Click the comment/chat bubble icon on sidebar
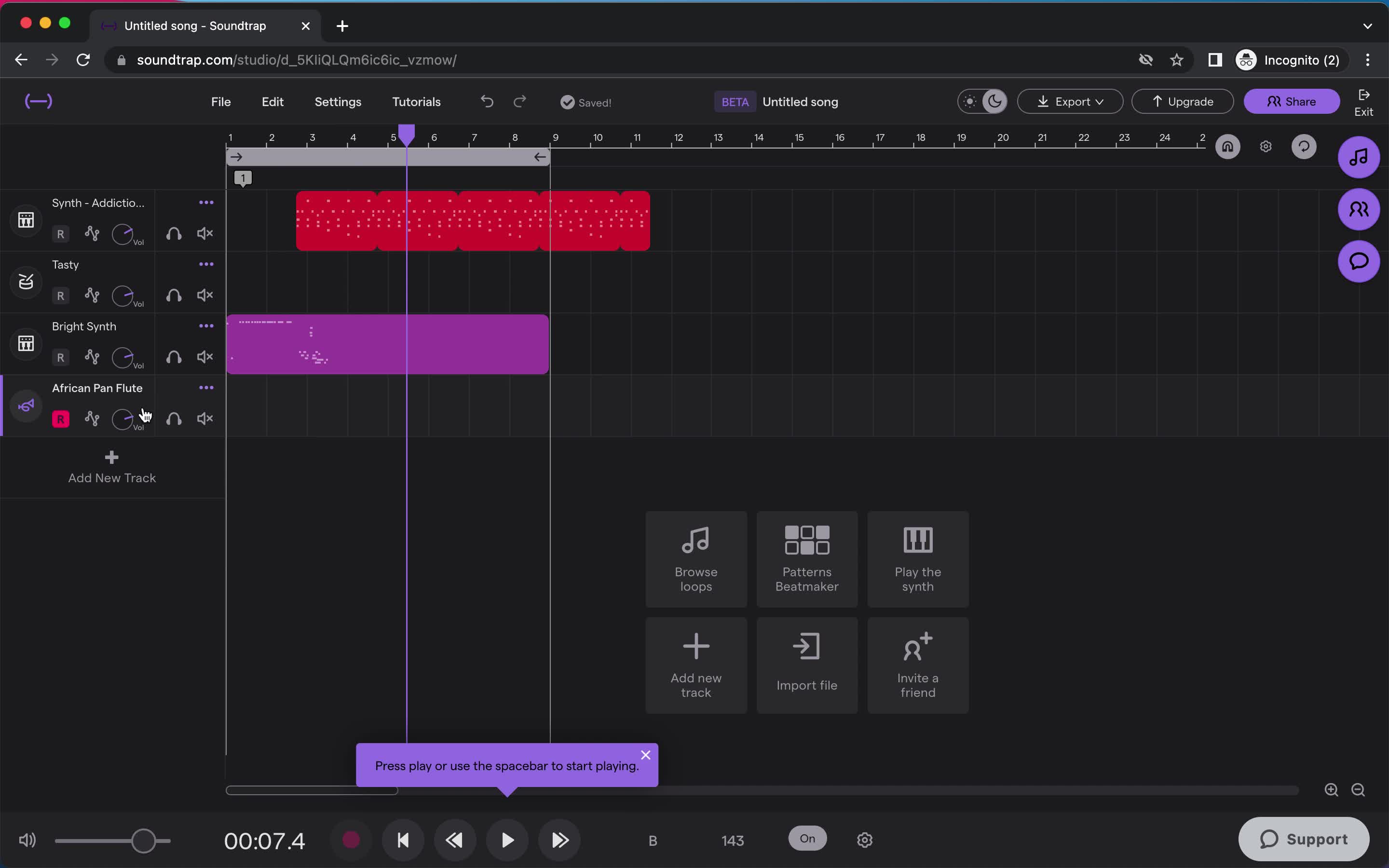Viewport: 1389px width, 868px height. pos(1359,261)
